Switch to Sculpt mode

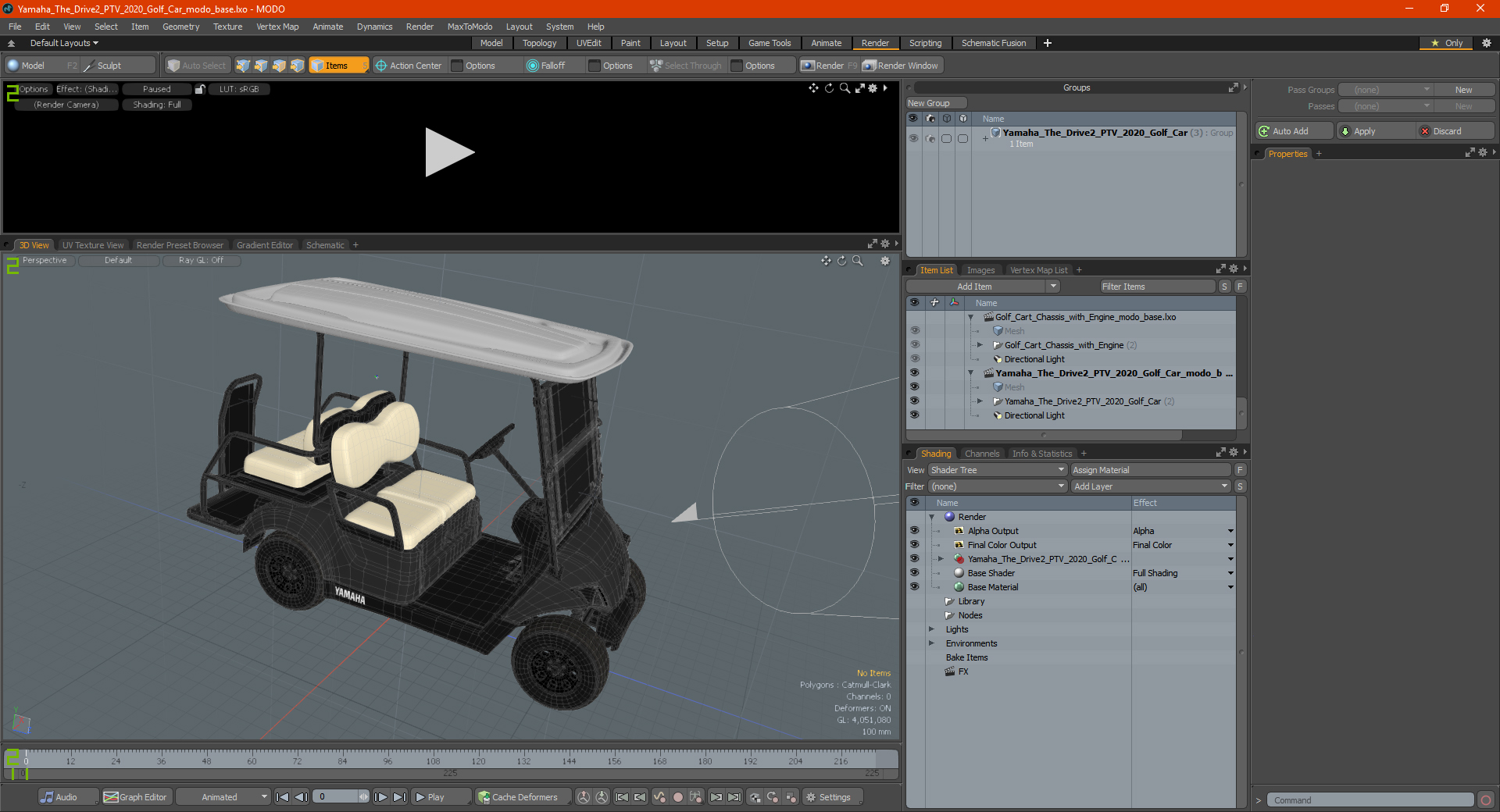(x=119, y=66)
